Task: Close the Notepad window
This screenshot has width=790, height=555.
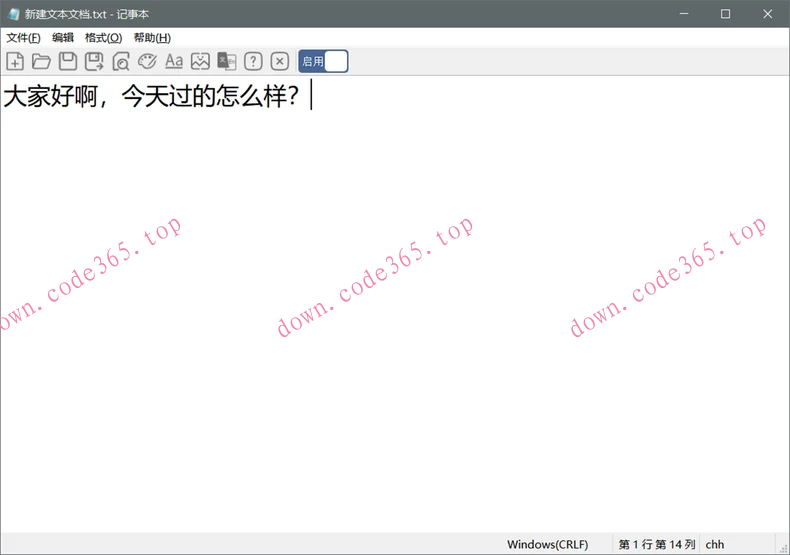Action: (x=767, y=14)
